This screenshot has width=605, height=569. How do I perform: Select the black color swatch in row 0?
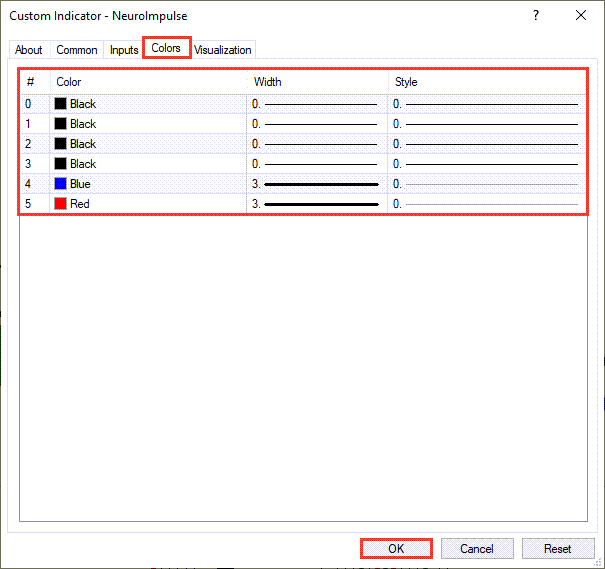click(61, 104)
